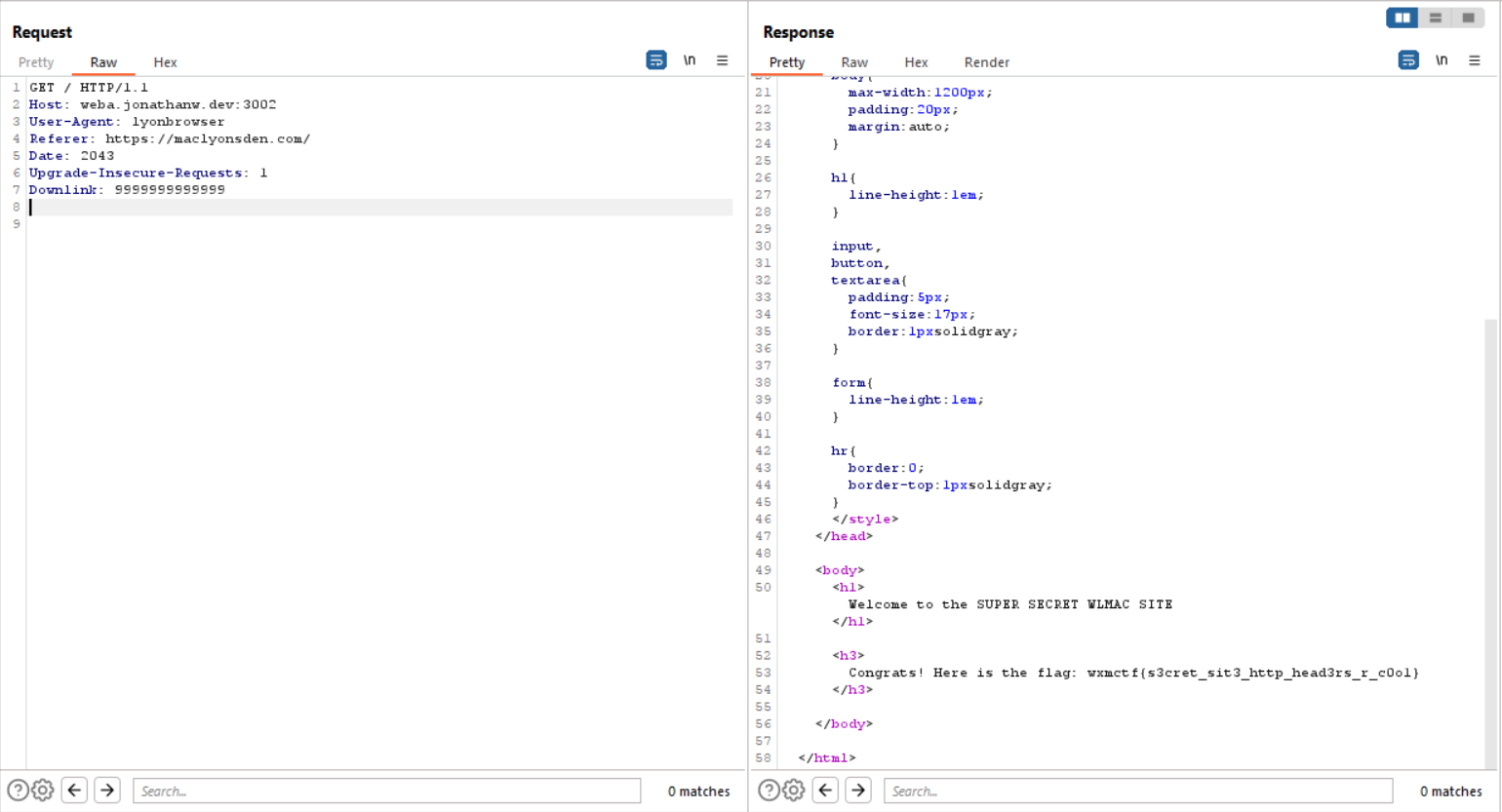This screenshot has height=812, width=1502.
Task: Select combined tabbed layout view icon
Action: point(1468,18)
